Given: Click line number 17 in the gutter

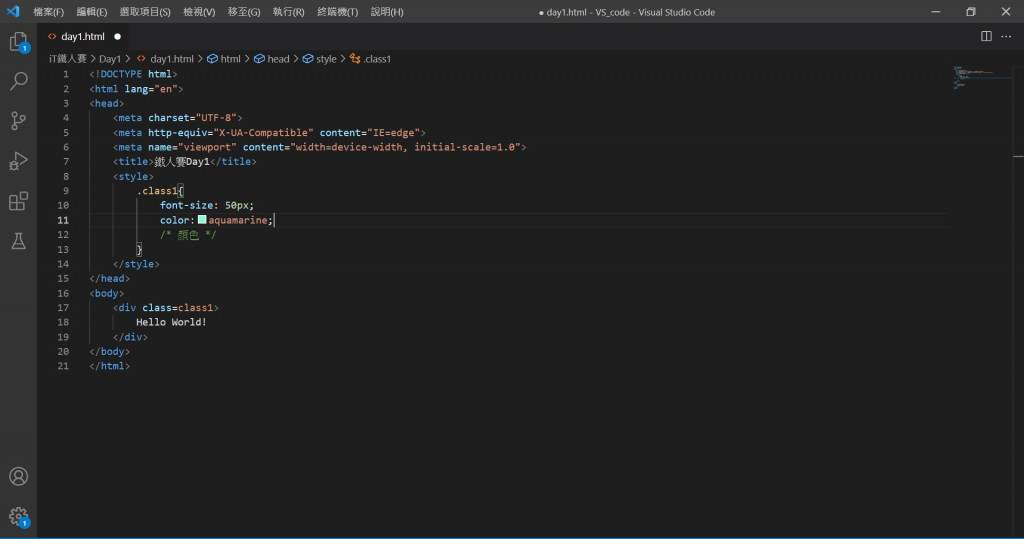Looking at the screenshot, I should (63, 308).
